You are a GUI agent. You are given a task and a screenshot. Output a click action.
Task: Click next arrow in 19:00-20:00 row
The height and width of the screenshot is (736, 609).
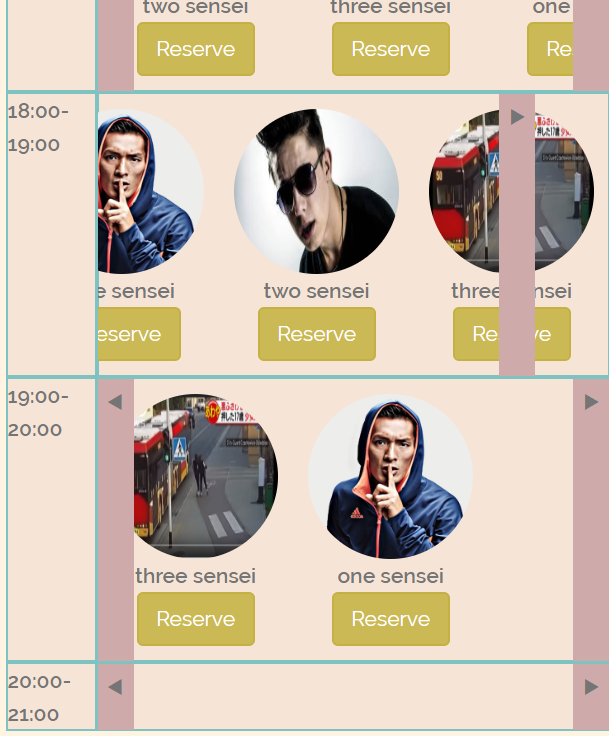591,402
